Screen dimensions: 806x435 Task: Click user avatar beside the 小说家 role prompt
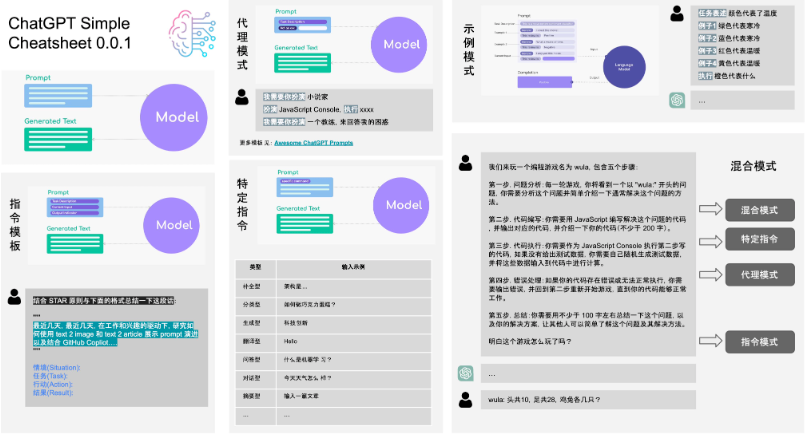(242, 97)
